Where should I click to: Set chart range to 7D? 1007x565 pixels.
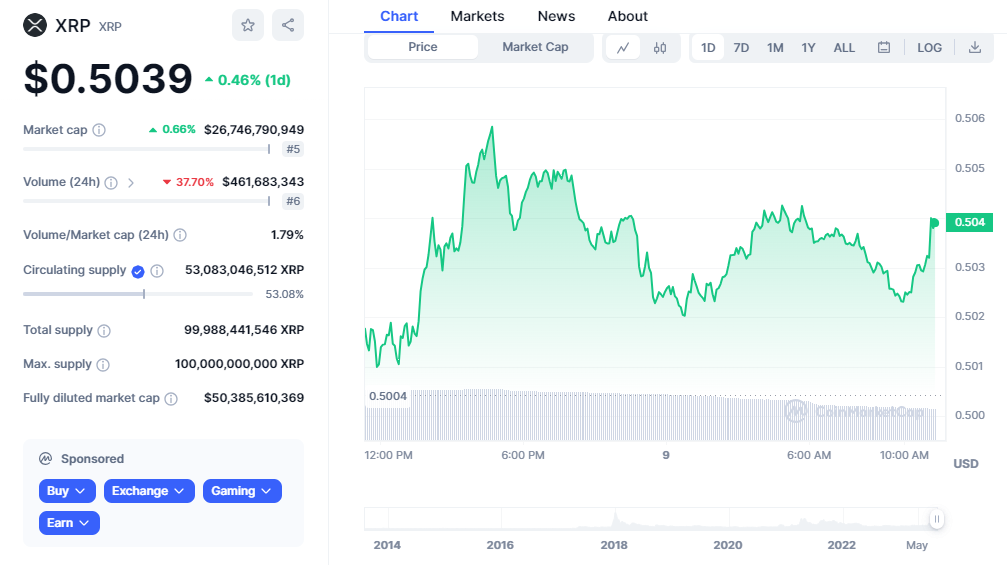click(741, 48)
